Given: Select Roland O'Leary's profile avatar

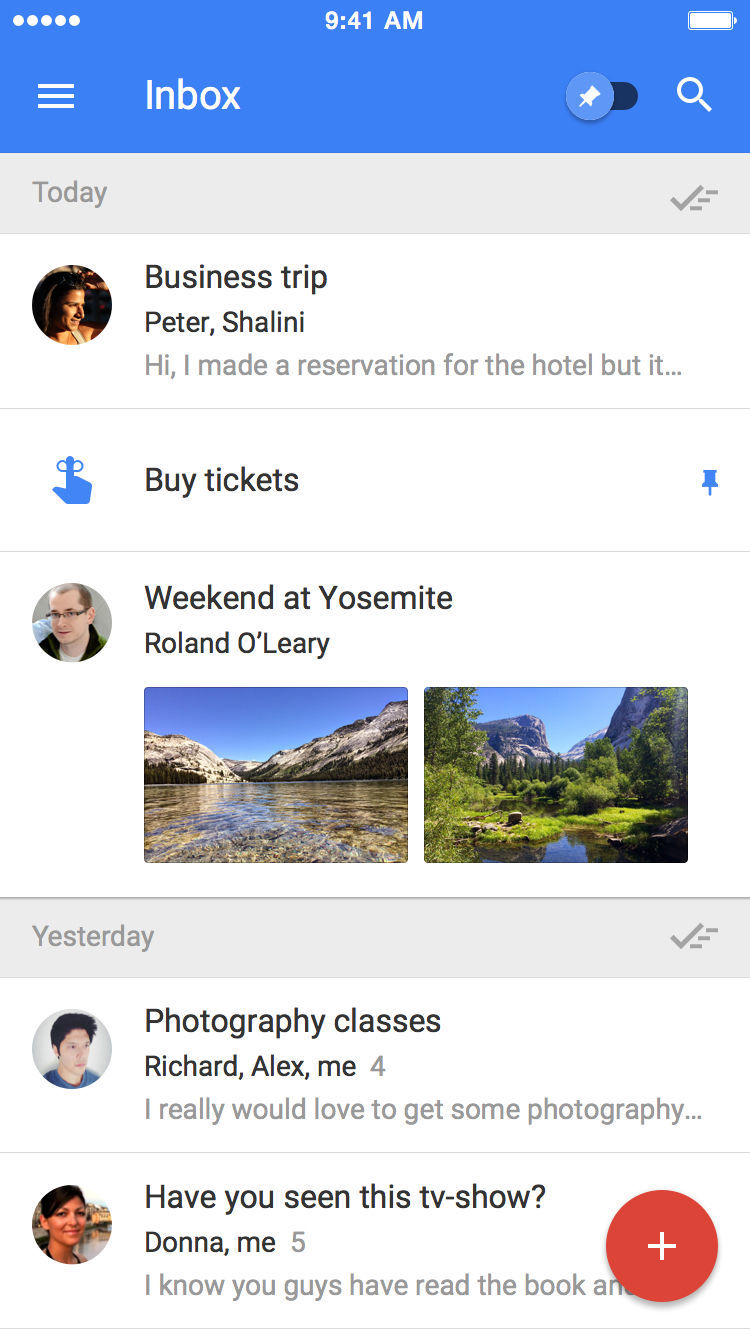Looking at the screenshot, I should (72, 623).
